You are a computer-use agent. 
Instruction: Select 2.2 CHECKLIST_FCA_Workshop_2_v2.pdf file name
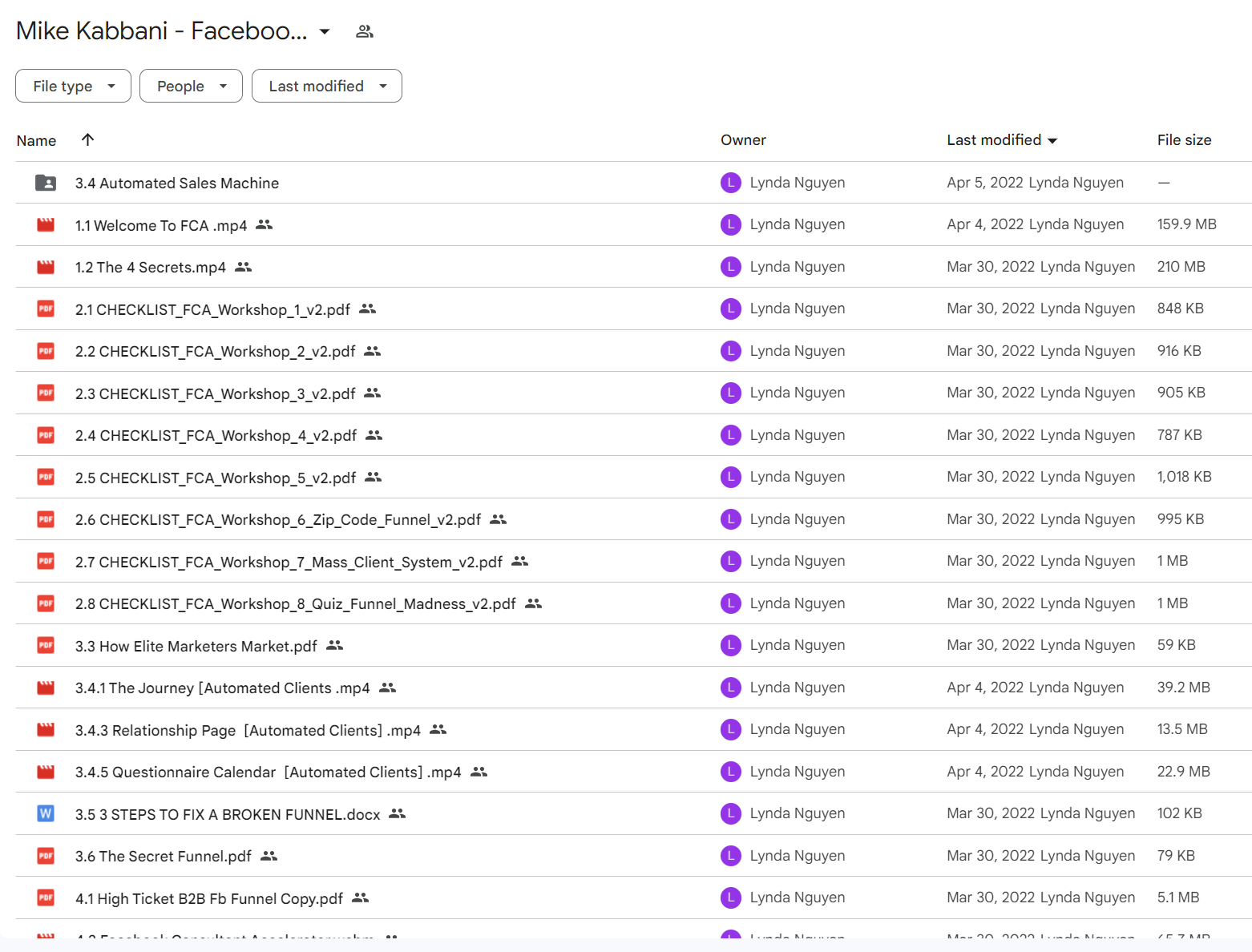point(216,351)
